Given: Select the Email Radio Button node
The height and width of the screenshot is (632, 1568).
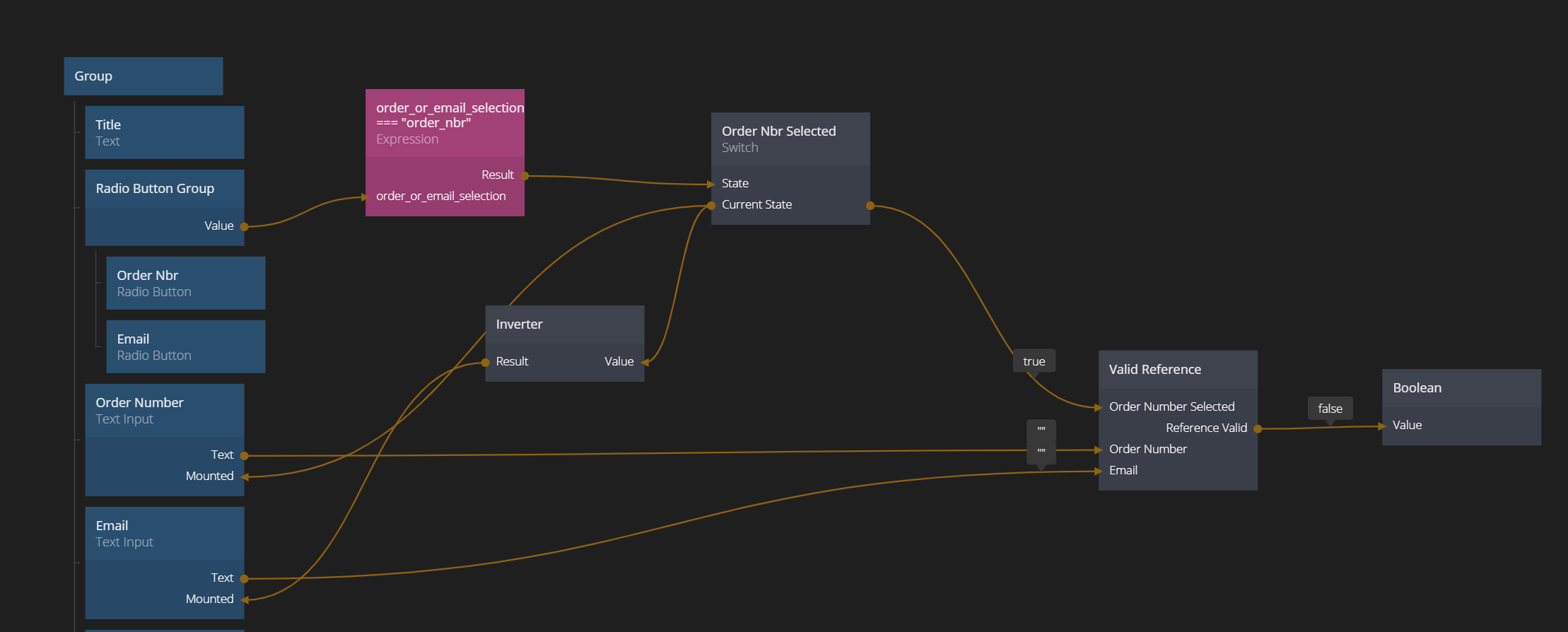Looking at the screenshot, I should click(185, 346).
